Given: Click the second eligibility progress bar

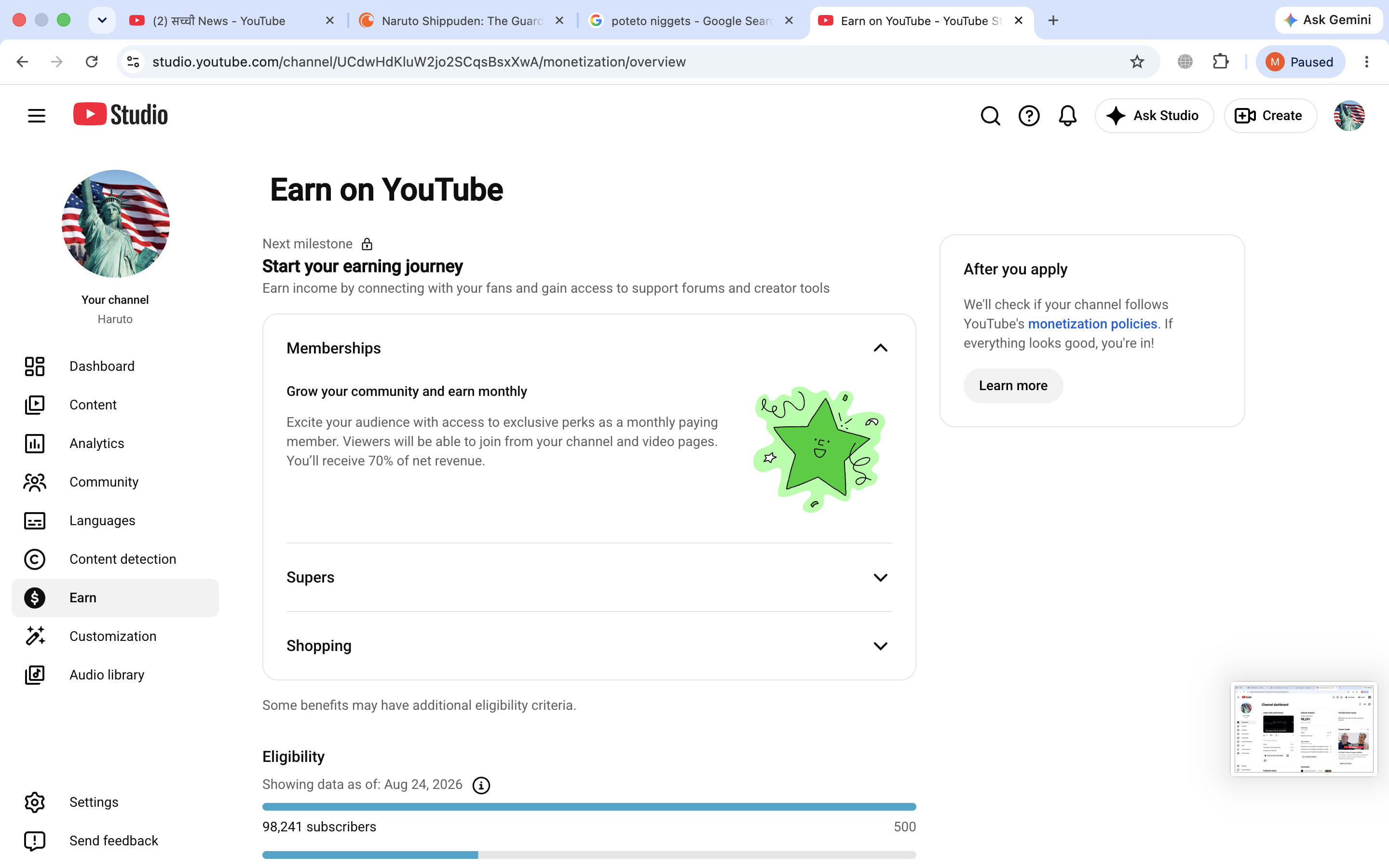Looking at the screenshot, I should [x=589, y=855].
